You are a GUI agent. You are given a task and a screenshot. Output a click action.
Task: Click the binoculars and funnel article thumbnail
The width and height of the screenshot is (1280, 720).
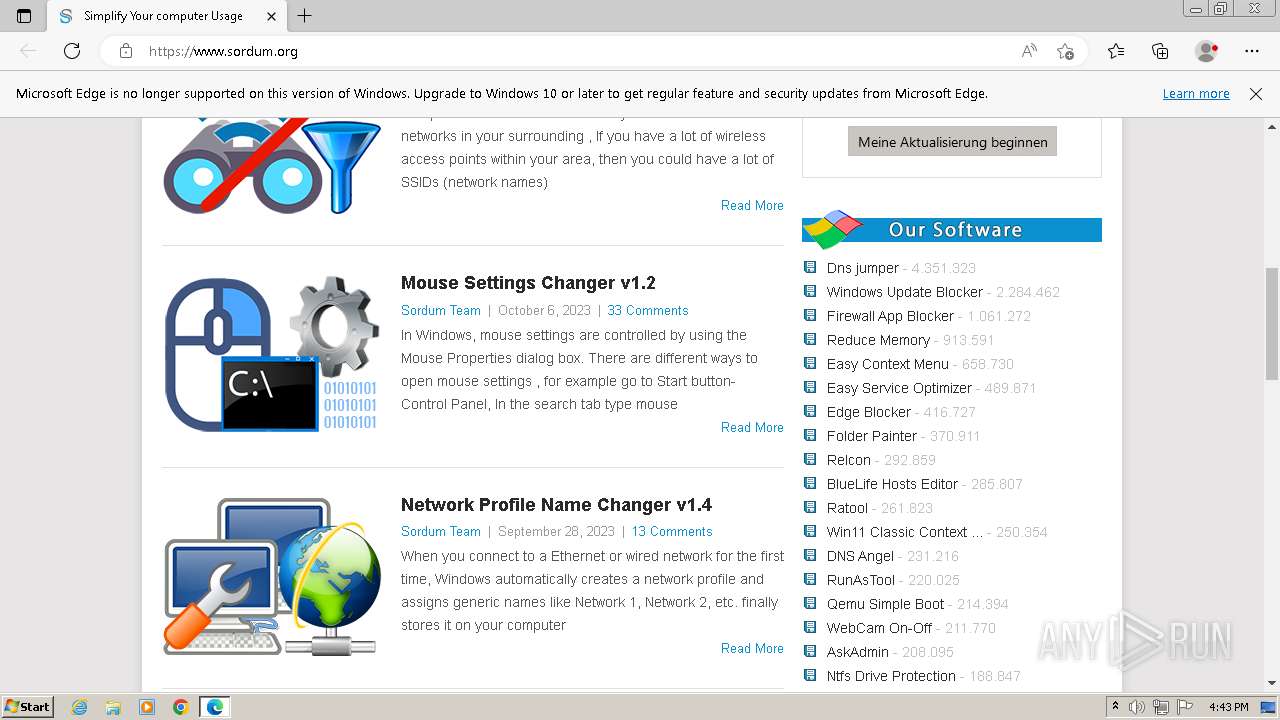pos(271,166)
